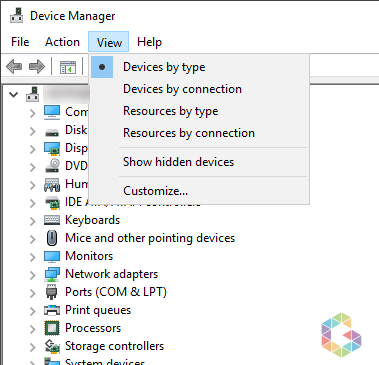Close the open View menu
The width and height of the screenshot is (379, 365).
point(109,42)
